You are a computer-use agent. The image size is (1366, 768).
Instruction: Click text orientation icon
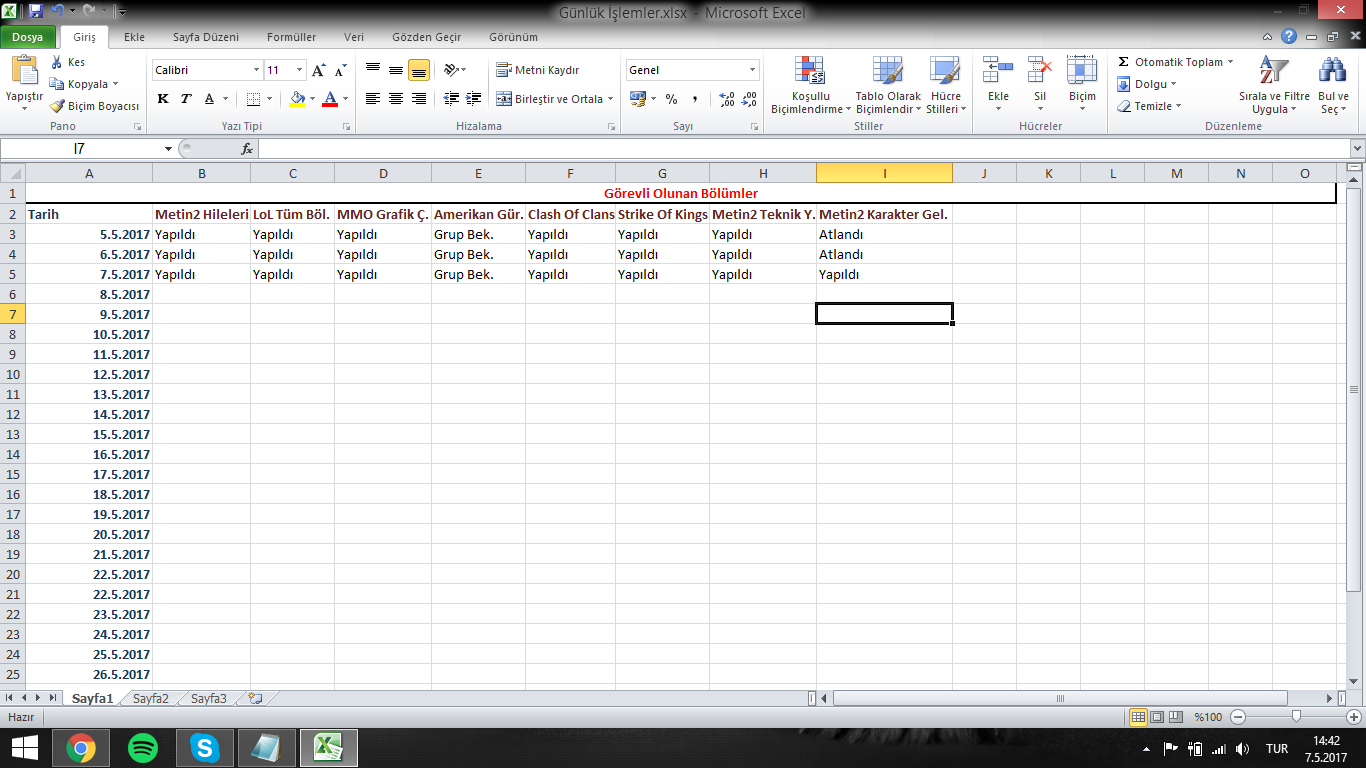451,70
